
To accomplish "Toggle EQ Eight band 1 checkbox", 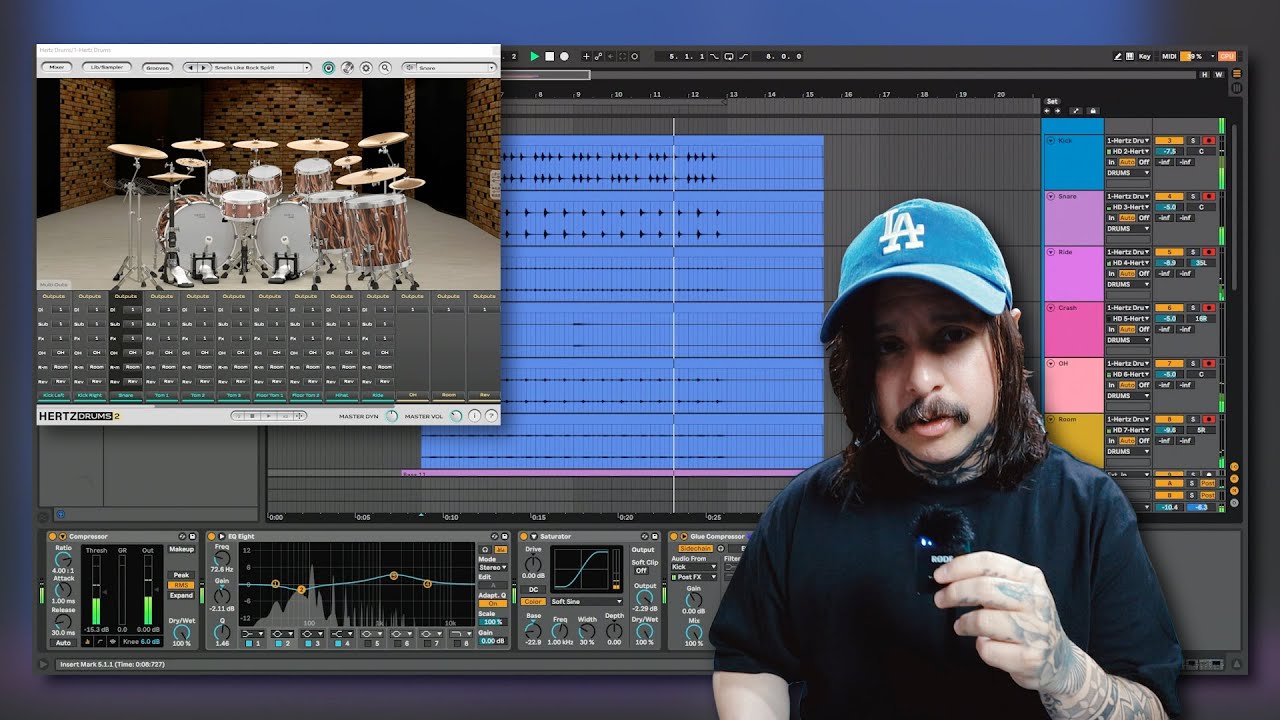I will 247,643.
